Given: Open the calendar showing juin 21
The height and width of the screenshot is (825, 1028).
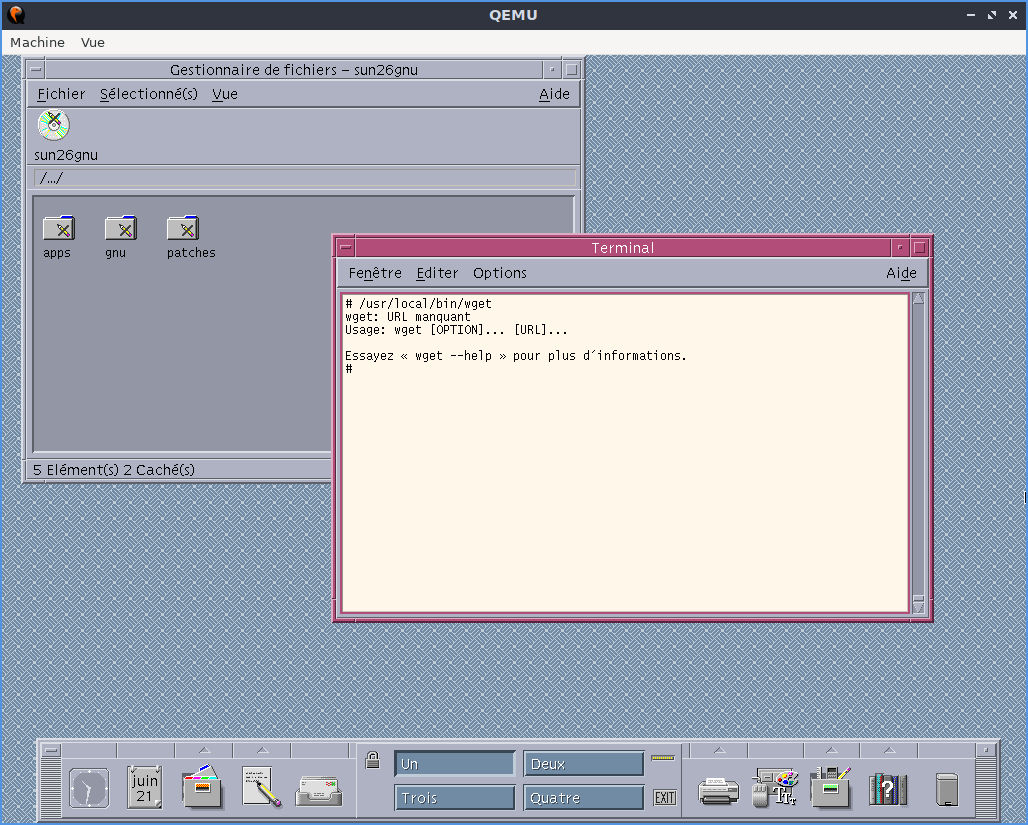Looking at the screenshot, I should click(145, 788).
